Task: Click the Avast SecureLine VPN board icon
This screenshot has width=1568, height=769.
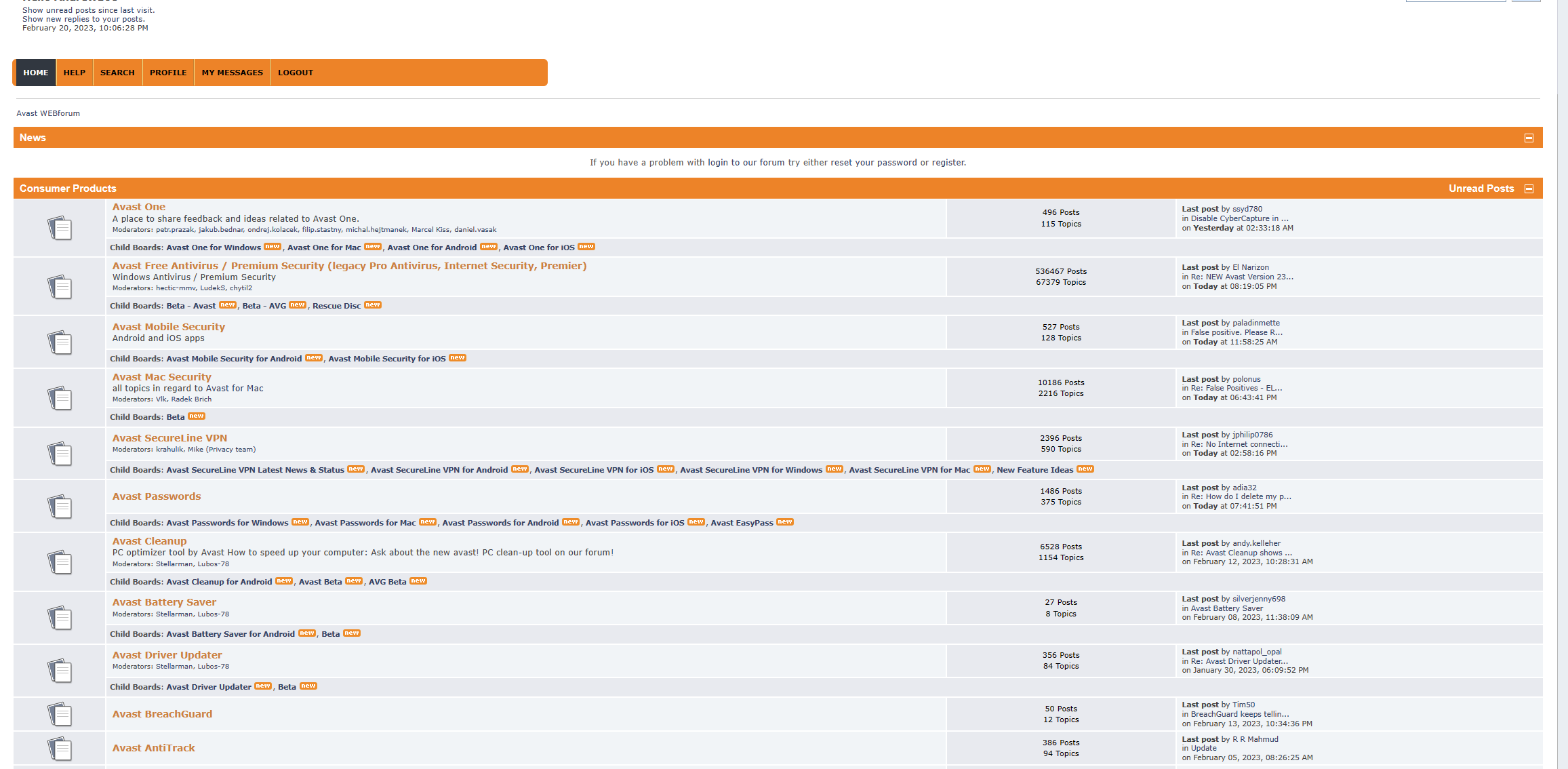Action: pyautogui.click(x=60, y=454)
